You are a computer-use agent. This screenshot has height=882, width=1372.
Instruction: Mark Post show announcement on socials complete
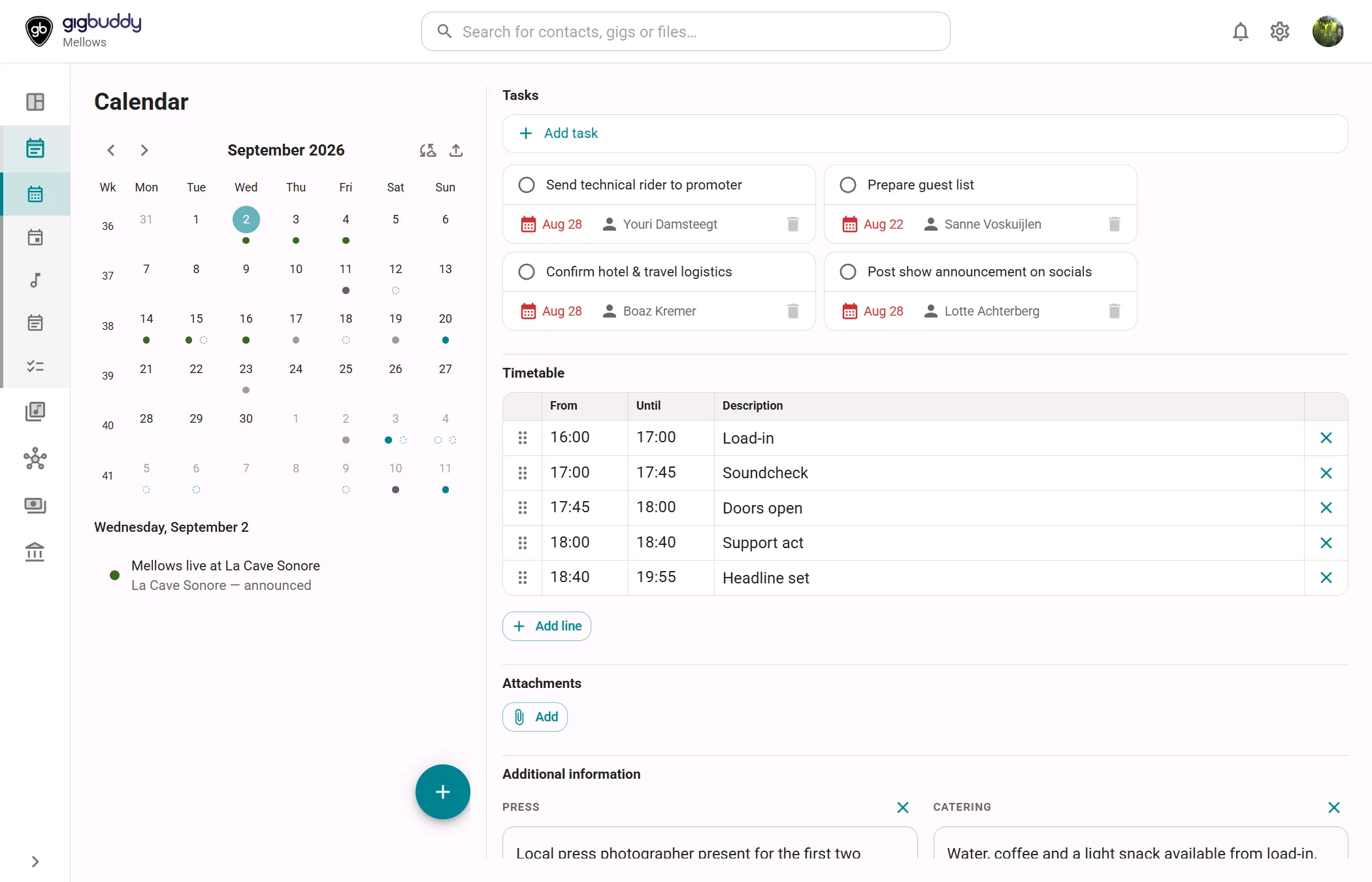click(x=848, y=272)
